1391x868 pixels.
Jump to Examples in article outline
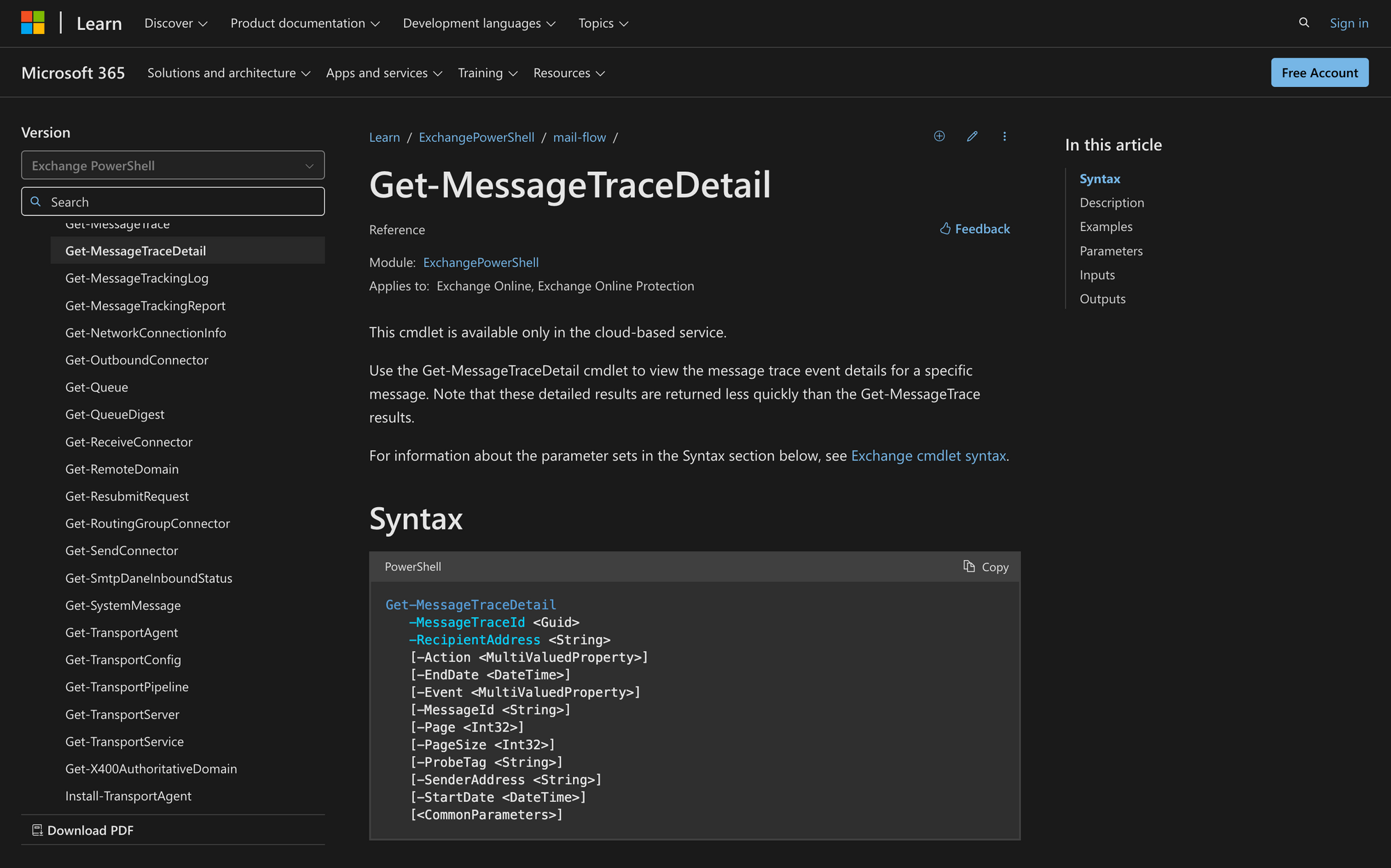click(1106, 227)
